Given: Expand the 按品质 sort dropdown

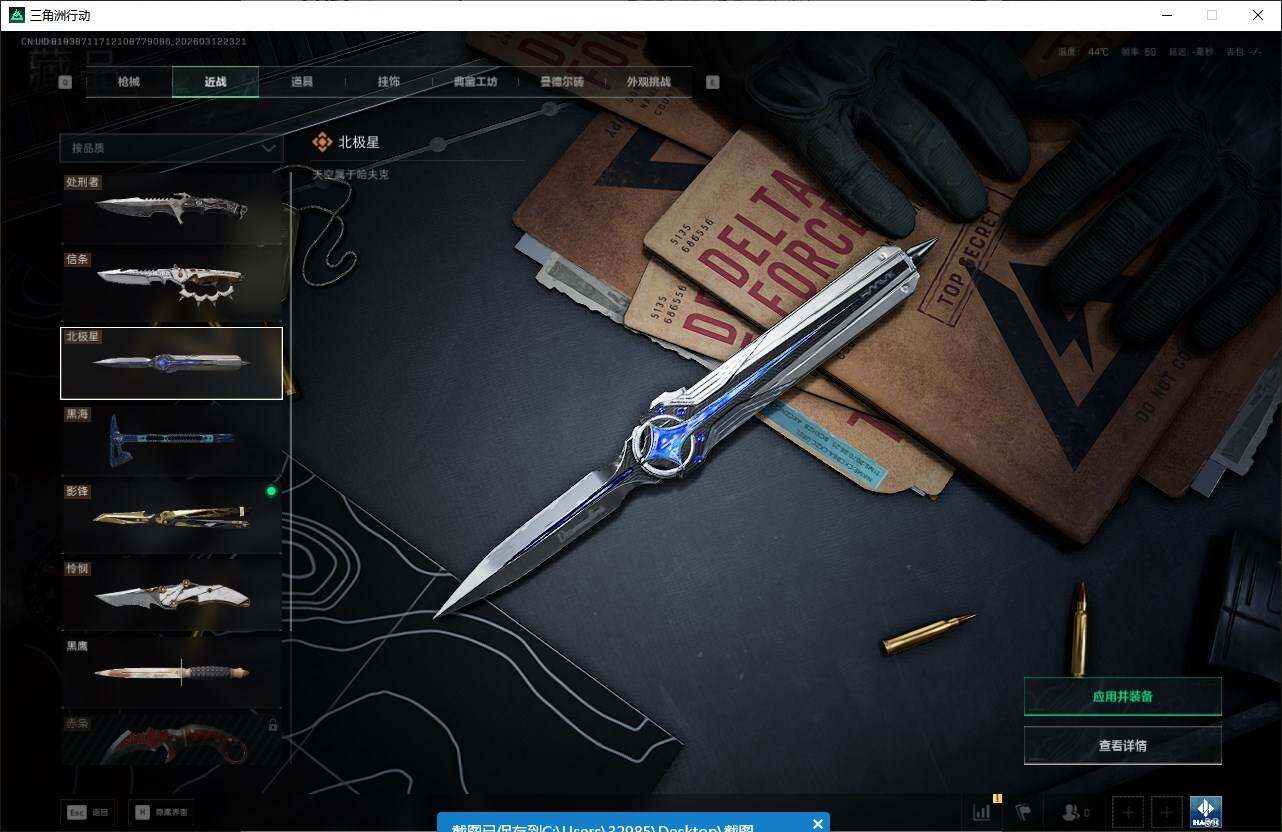Looking at the screenshot, I should pyautogui.click(x=171, y=148).
